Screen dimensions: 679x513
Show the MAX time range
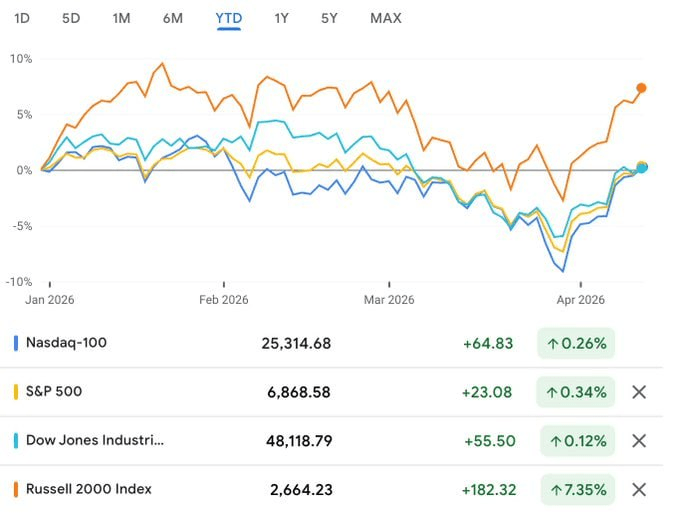click(385, 18)
